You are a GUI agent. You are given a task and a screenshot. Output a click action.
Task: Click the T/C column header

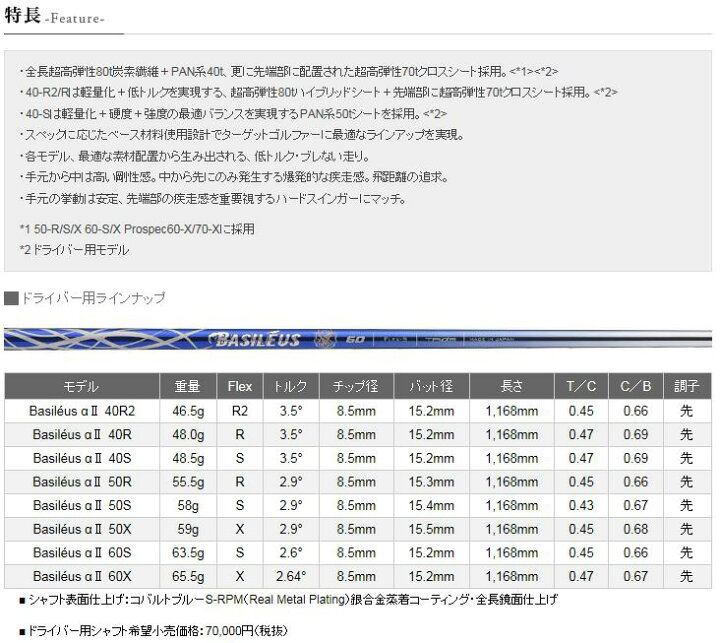(x=581, y=386)
